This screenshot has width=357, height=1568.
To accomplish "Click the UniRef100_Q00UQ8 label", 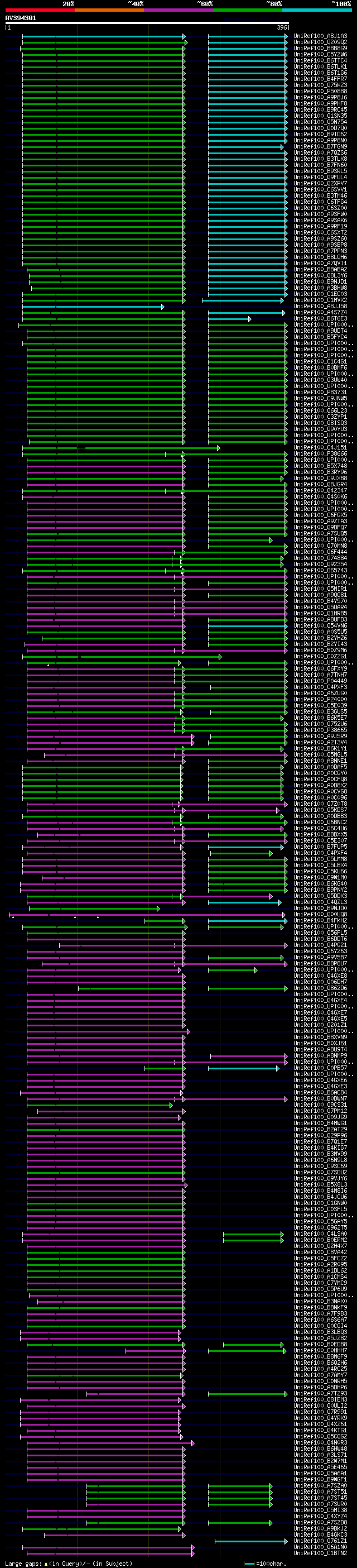I will [321, 914].
